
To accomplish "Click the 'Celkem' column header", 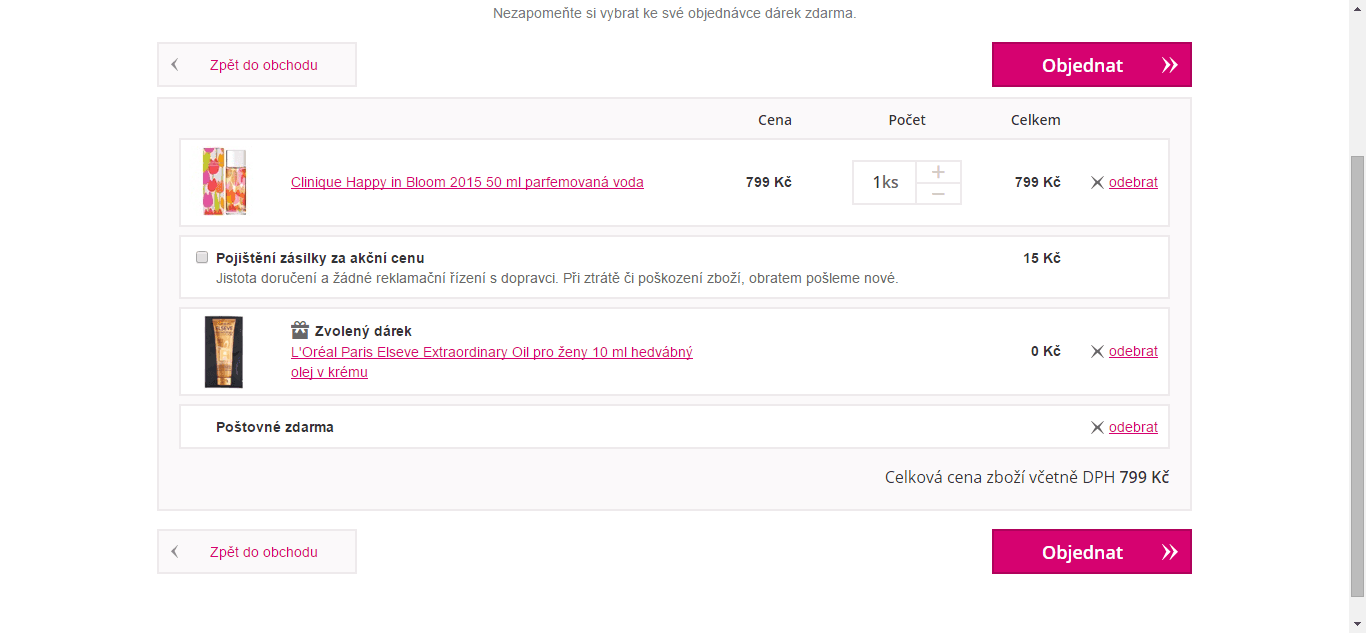I will (x=1036, y=120).
